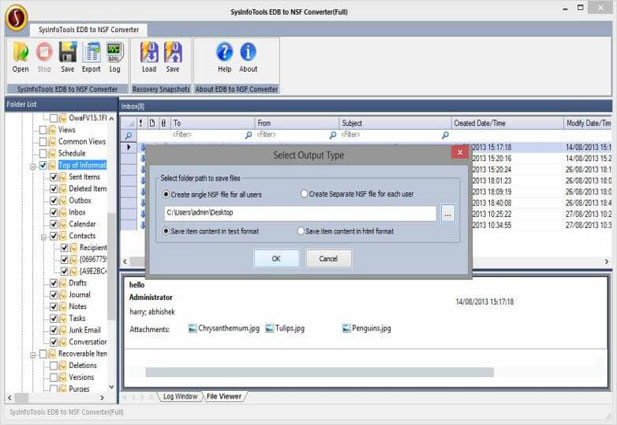Check the Deletions folder checkbox
The height and width of the screenshot is (425, 617).
coord(54,366)
